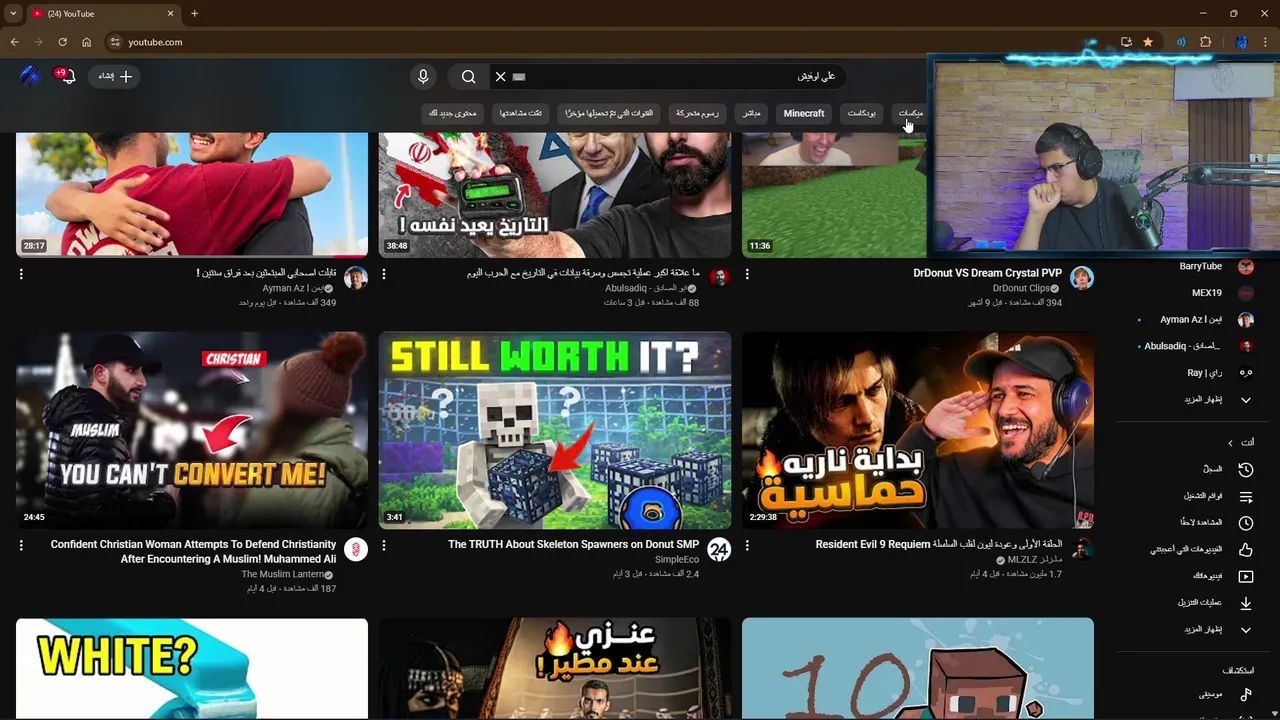Open more options for Abulsadiq video
1280x720 pixels.
384,274
